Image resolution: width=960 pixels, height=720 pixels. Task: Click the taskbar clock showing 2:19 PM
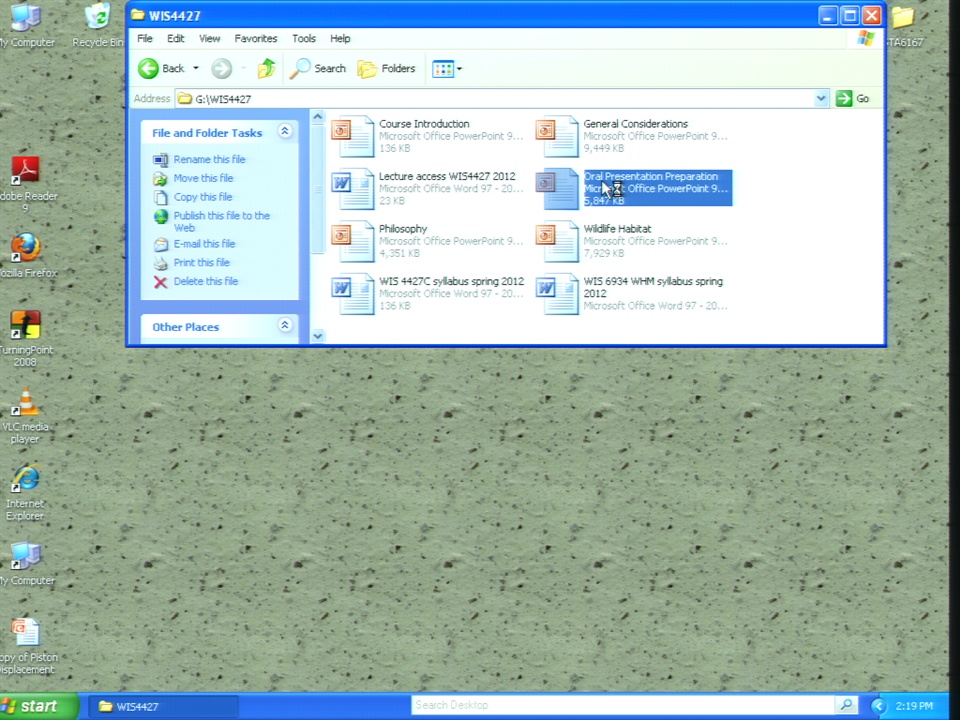click(914, 706)
